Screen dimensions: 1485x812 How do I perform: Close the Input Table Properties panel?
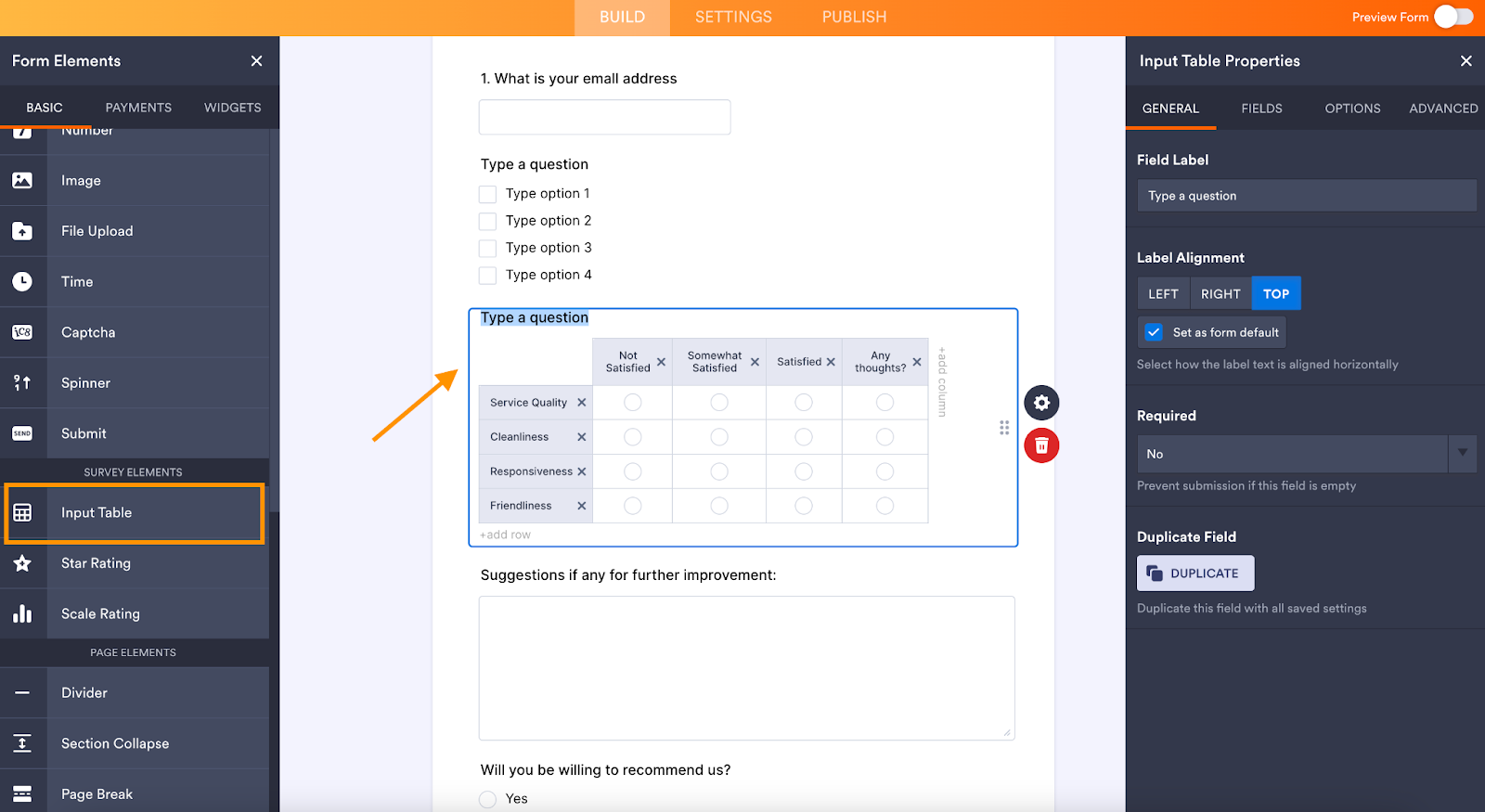click(1466, 61)
